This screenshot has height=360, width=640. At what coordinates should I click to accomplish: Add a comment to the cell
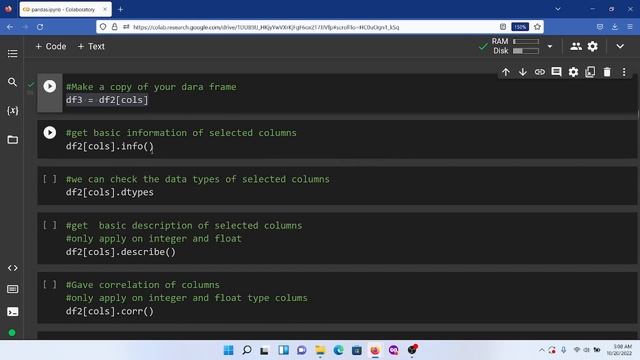pyautogui.click(x=556, y=72)
